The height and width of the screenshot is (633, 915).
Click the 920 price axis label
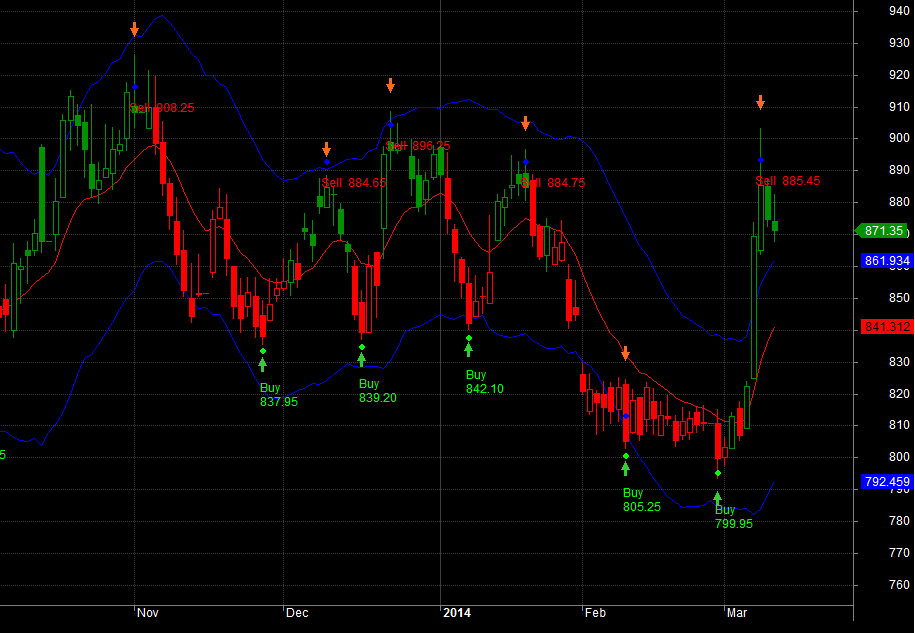899,75
